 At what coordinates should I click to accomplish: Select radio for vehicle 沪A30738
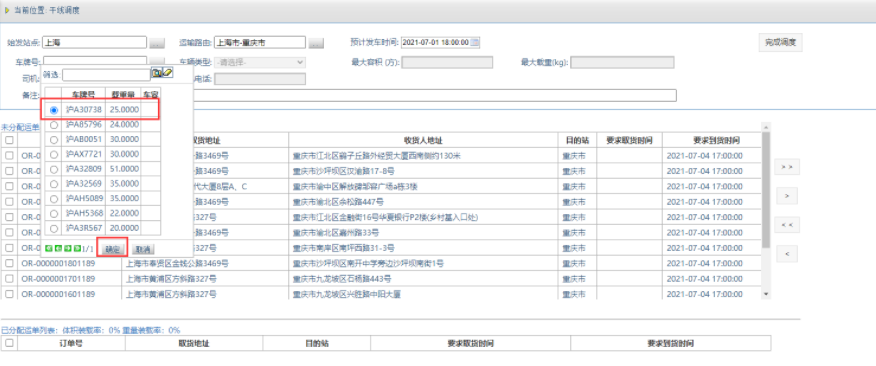pos(54,110)
